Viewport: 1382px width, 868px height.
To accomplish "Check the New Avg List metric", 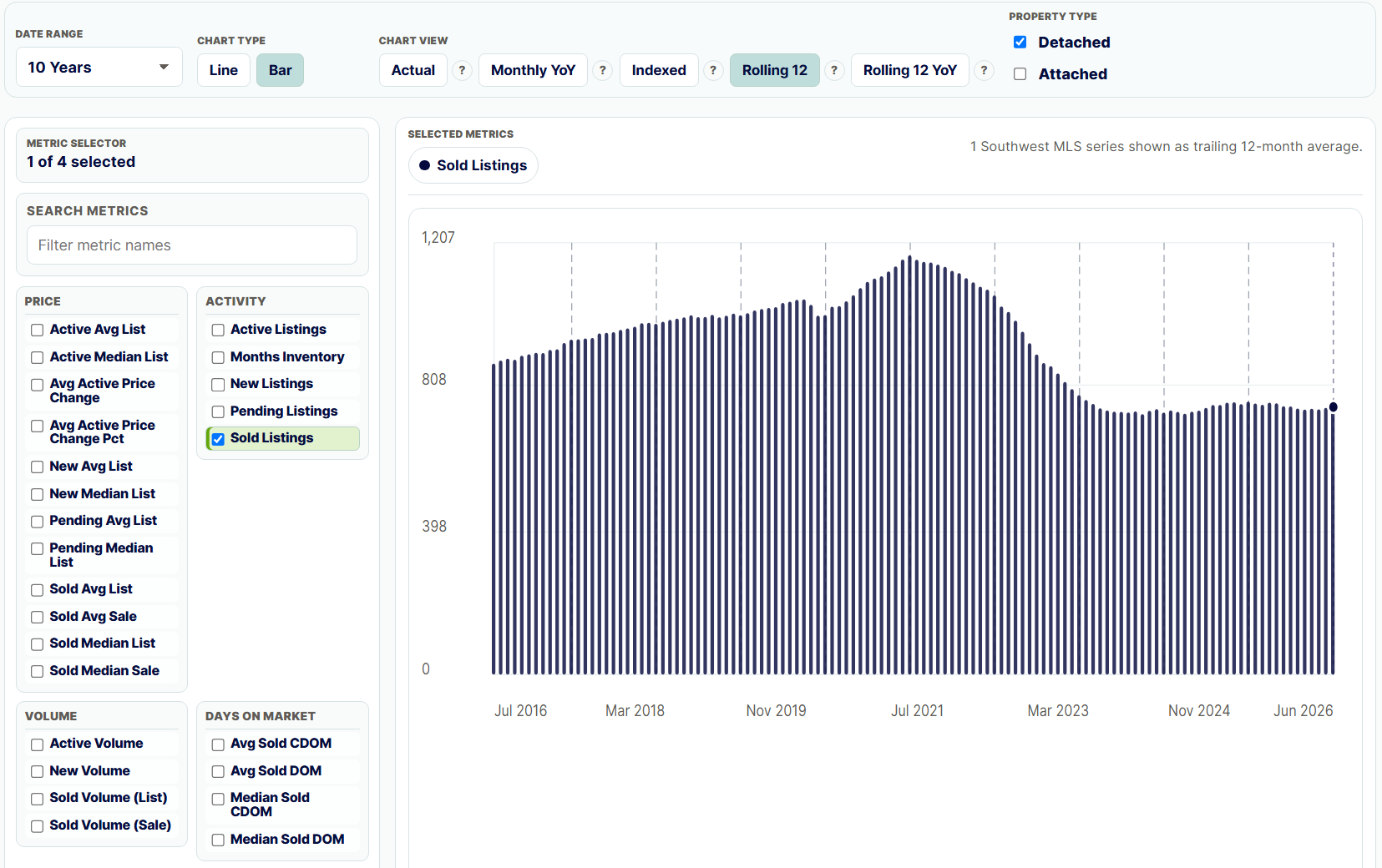I will (x=38, y=467).
